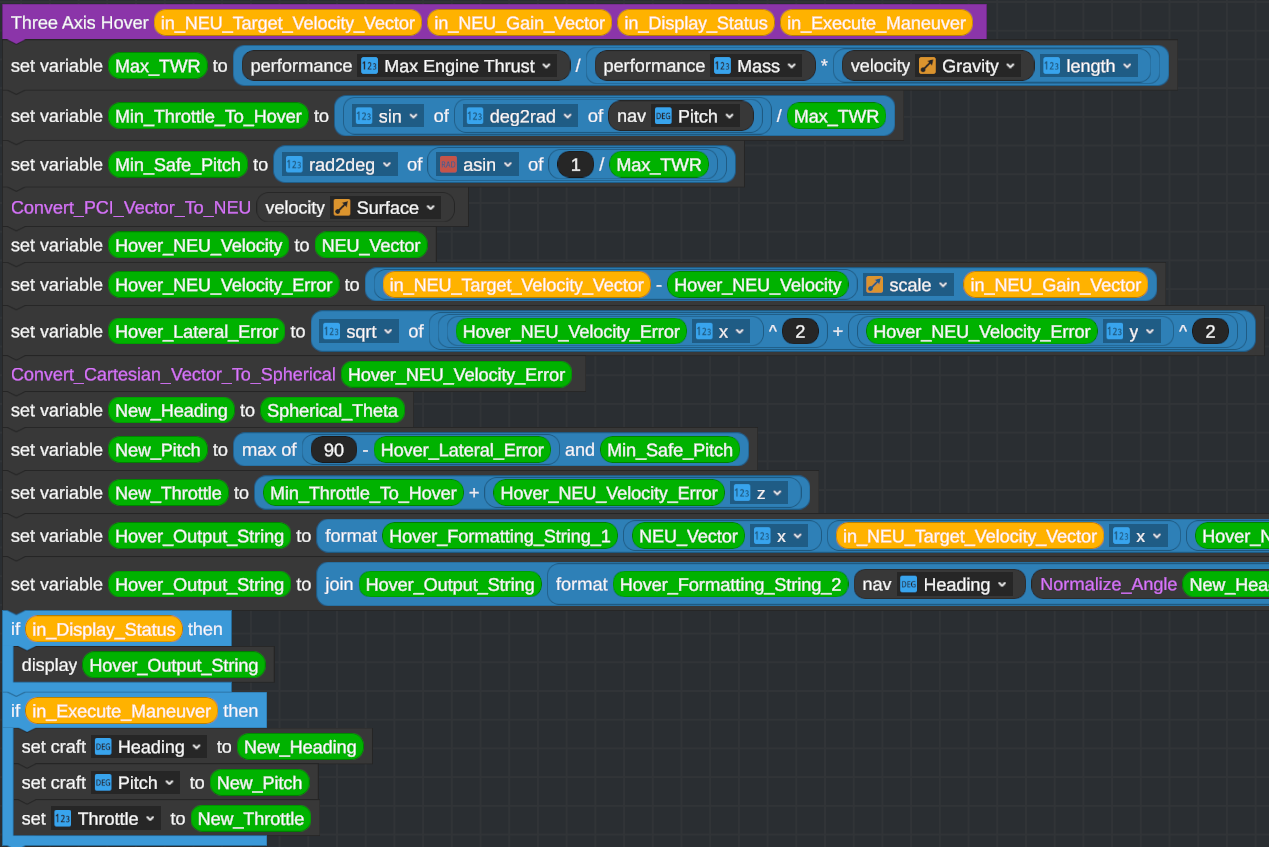Click Min_Throttle_To_Hover in the New_Throttle expression

coord(364,493)
